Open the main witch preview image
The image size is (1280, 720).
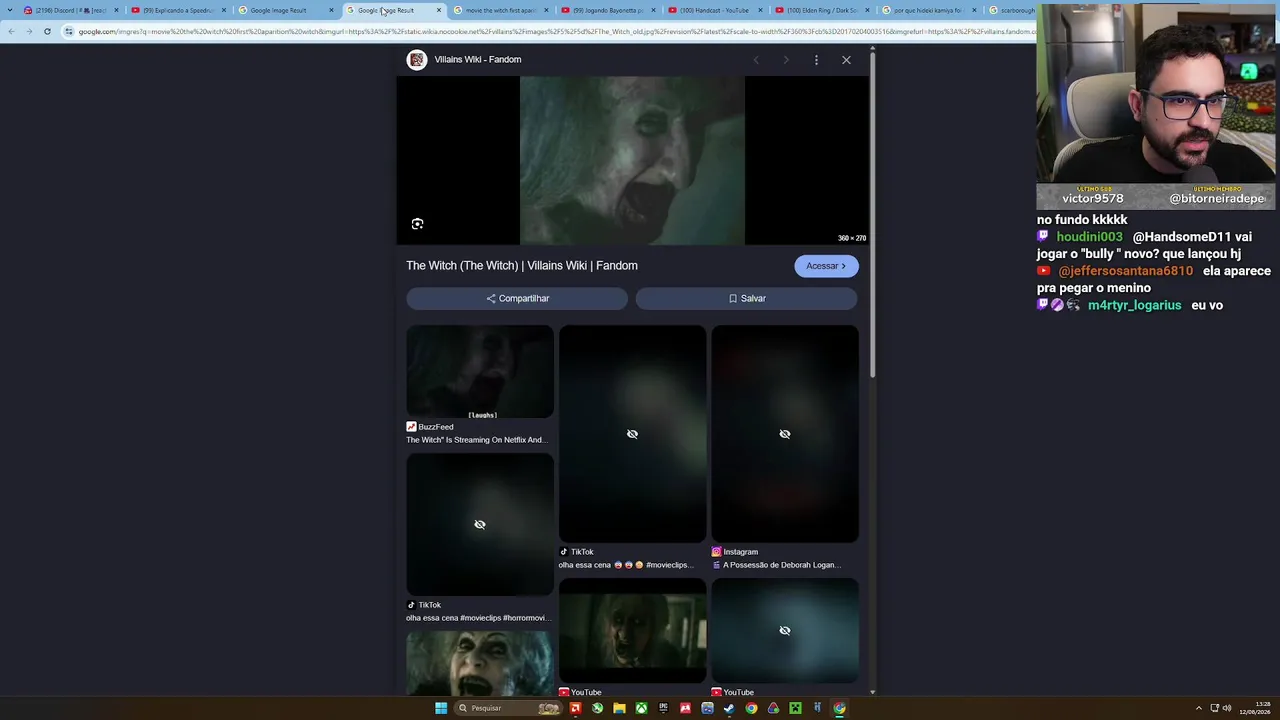(x=632, y=161)
